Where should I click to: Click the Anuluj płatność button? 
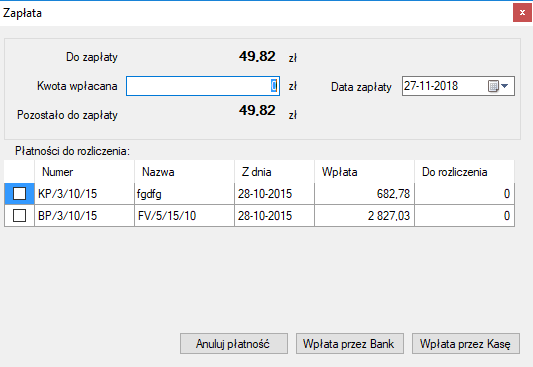234,344
